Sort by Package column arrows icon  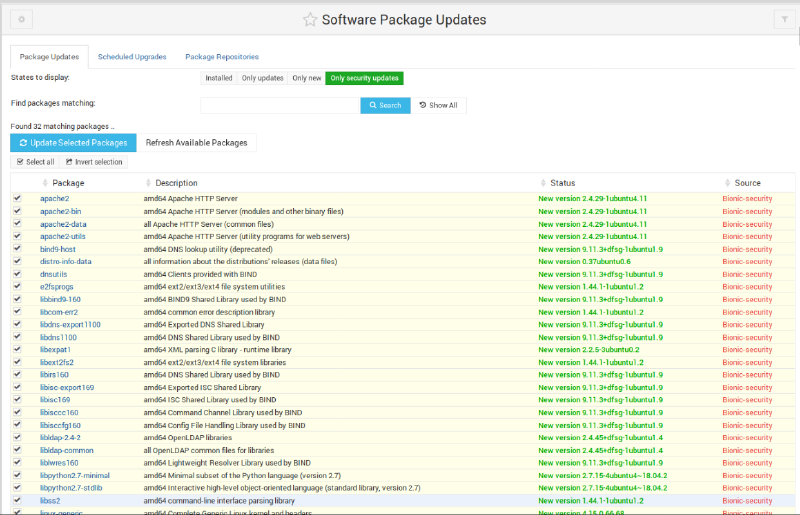click(45, 183)
